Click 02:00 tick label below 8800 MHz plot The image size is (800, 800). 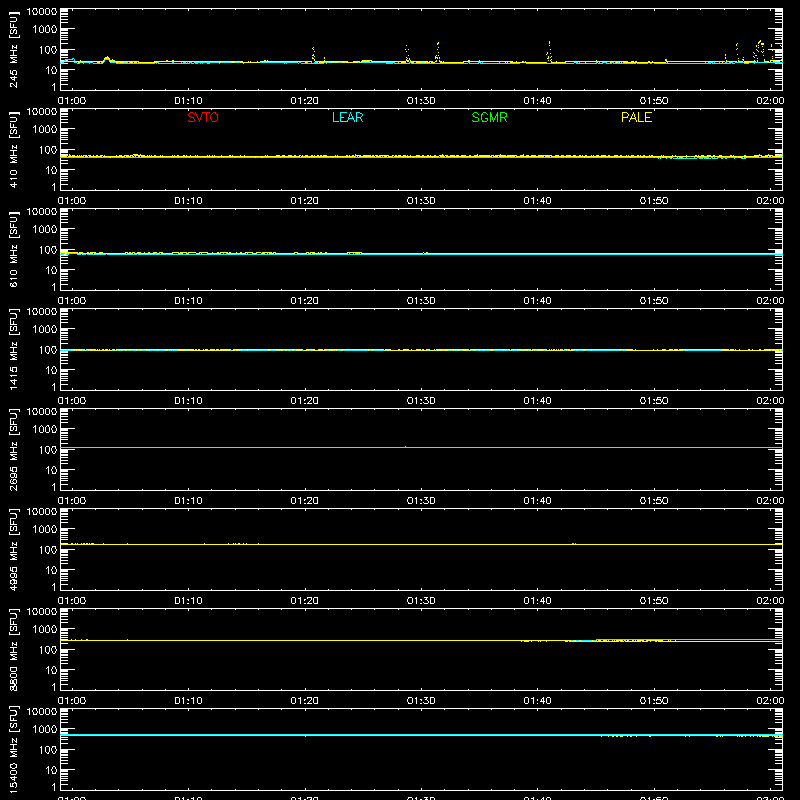770,701
